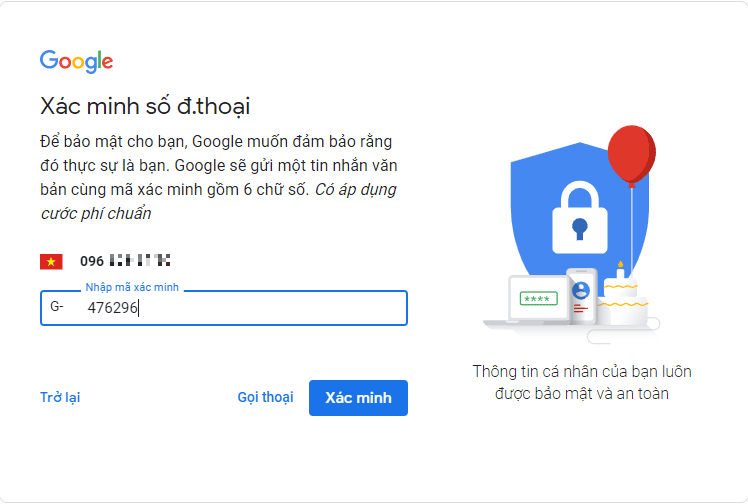Click the laptop showing green password asterisks
Viewport: 748px width, 504px height.
tap(538, 300)
